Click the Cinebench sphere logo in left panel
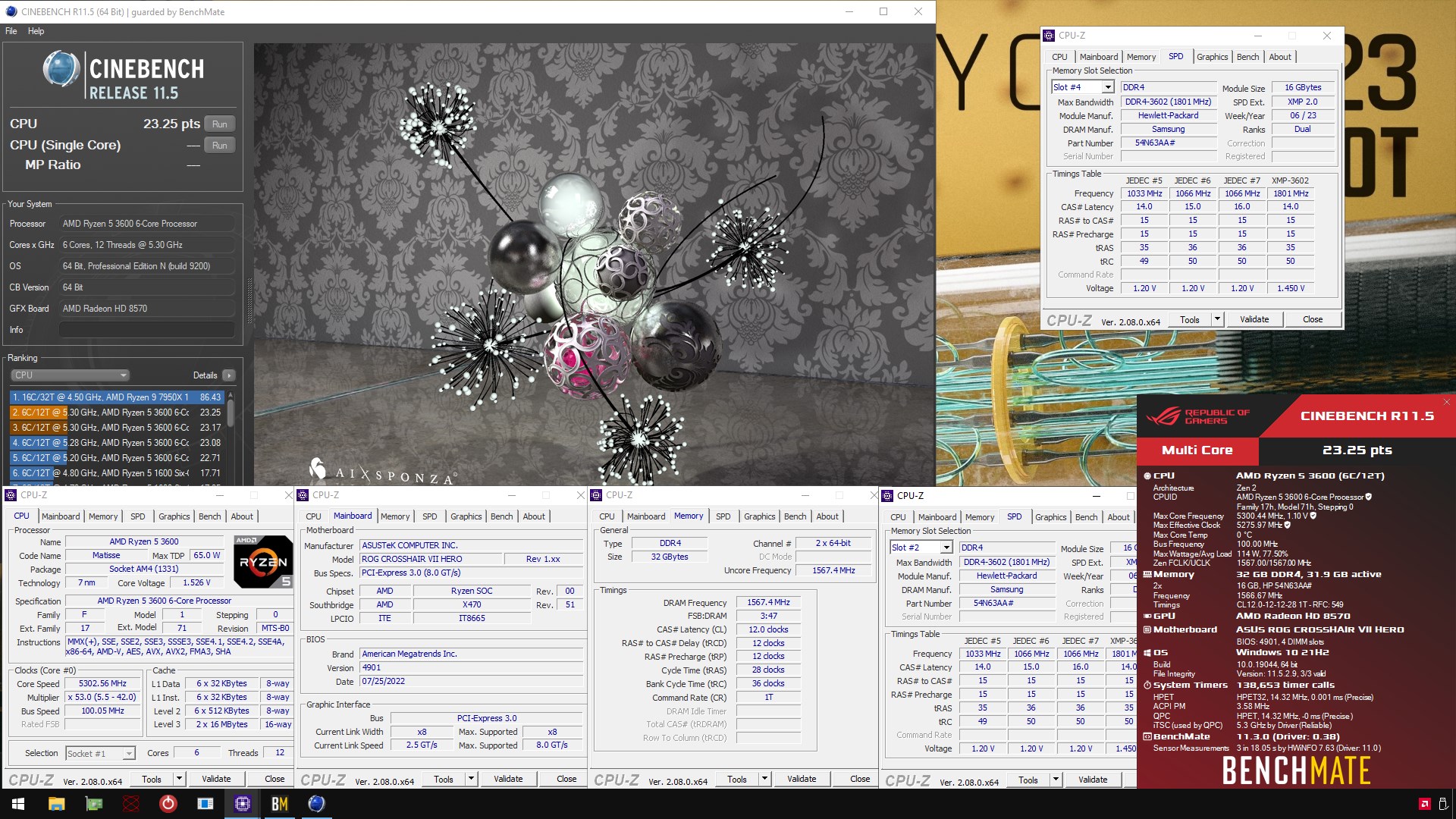 (61, 69)
